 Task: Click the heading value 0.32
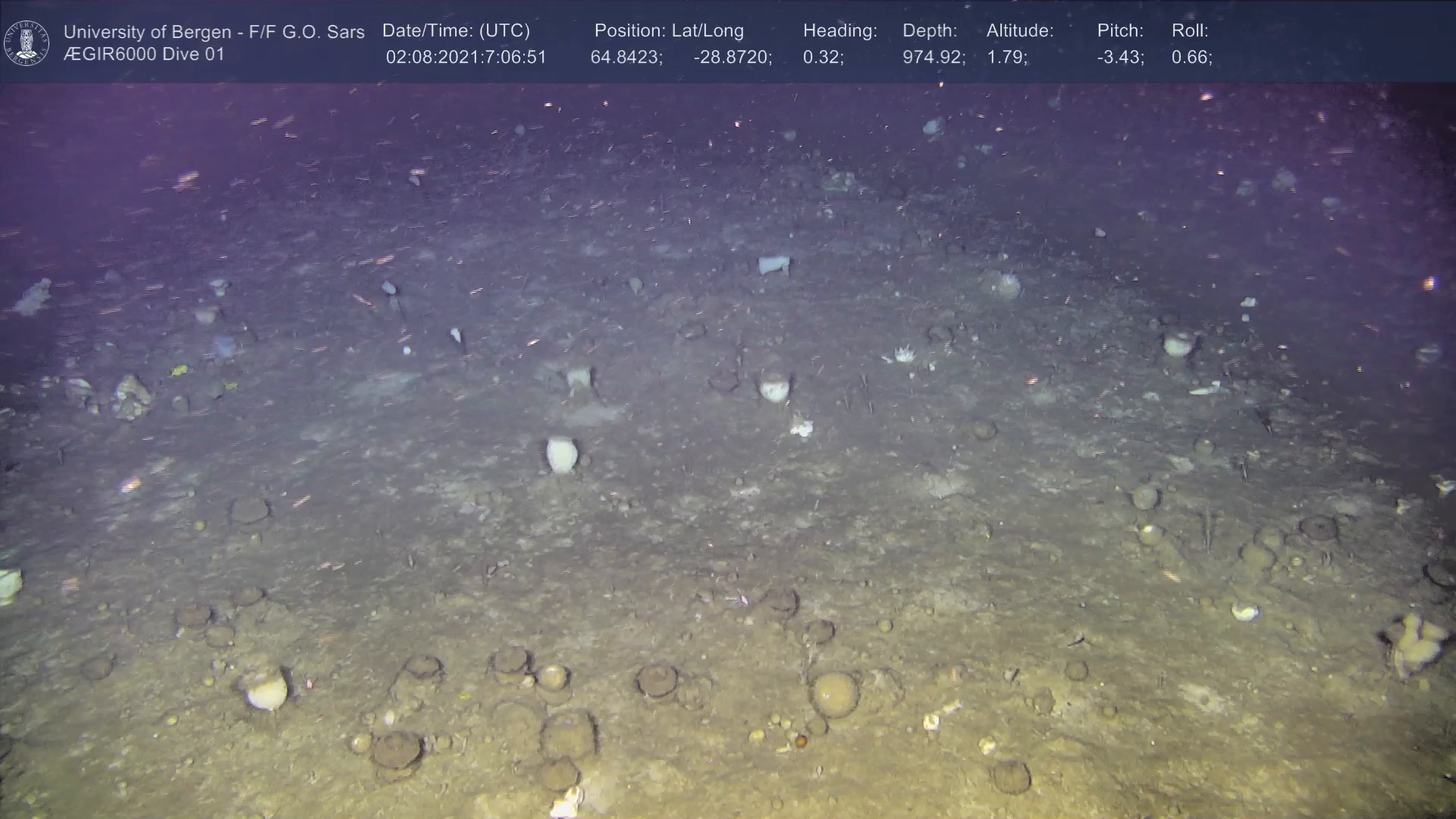coord(823,58)
